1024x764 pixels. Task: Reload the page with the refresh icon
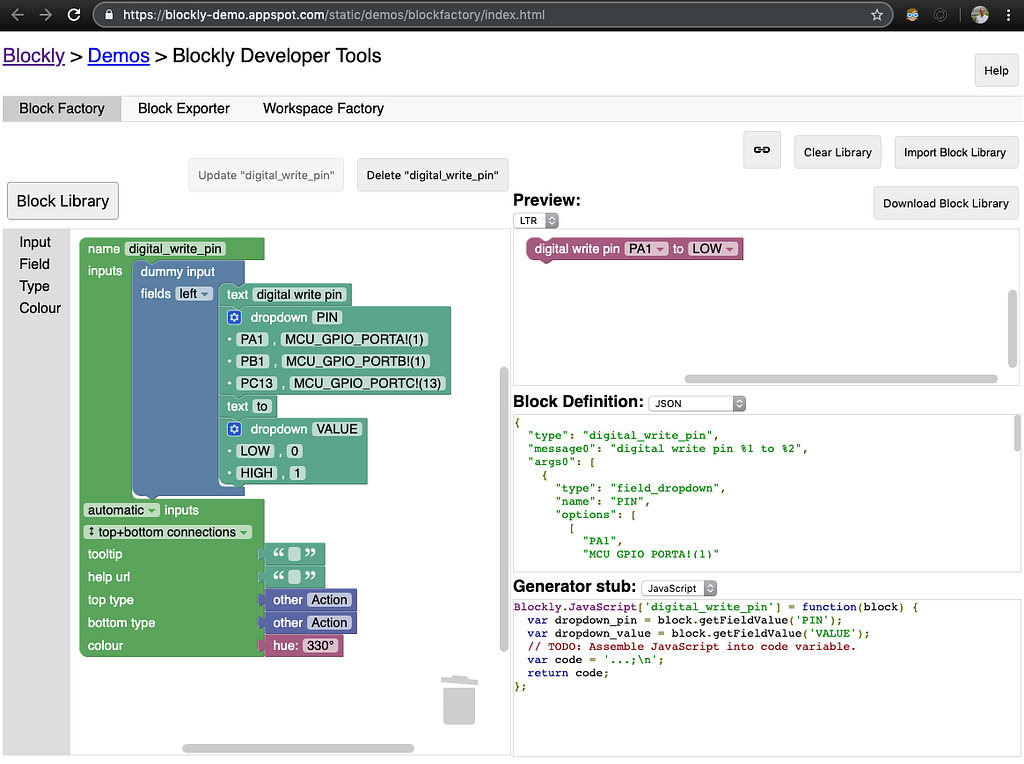[74, 14]
